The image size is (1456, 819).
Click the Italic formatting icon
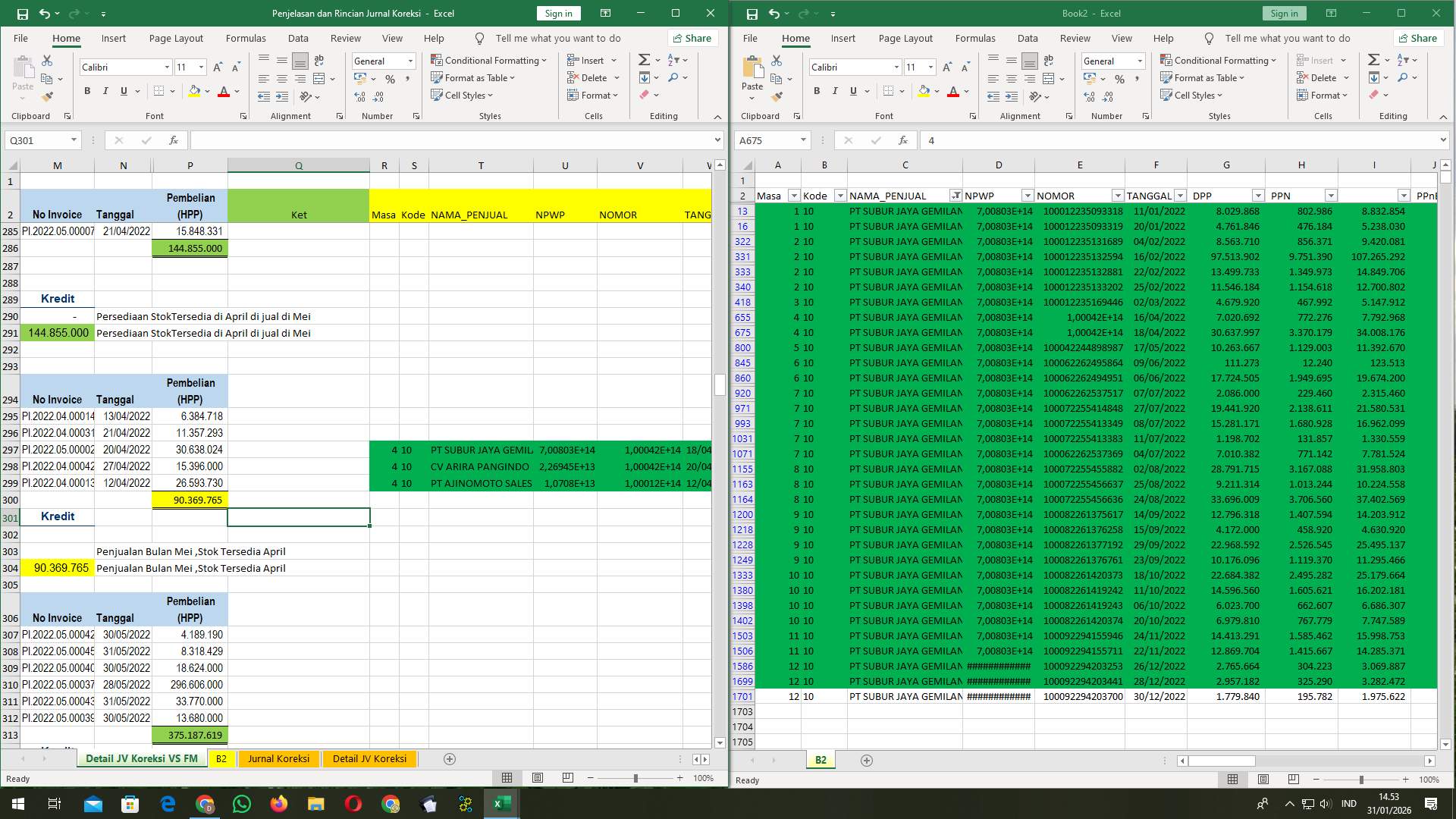click(105, 90)
